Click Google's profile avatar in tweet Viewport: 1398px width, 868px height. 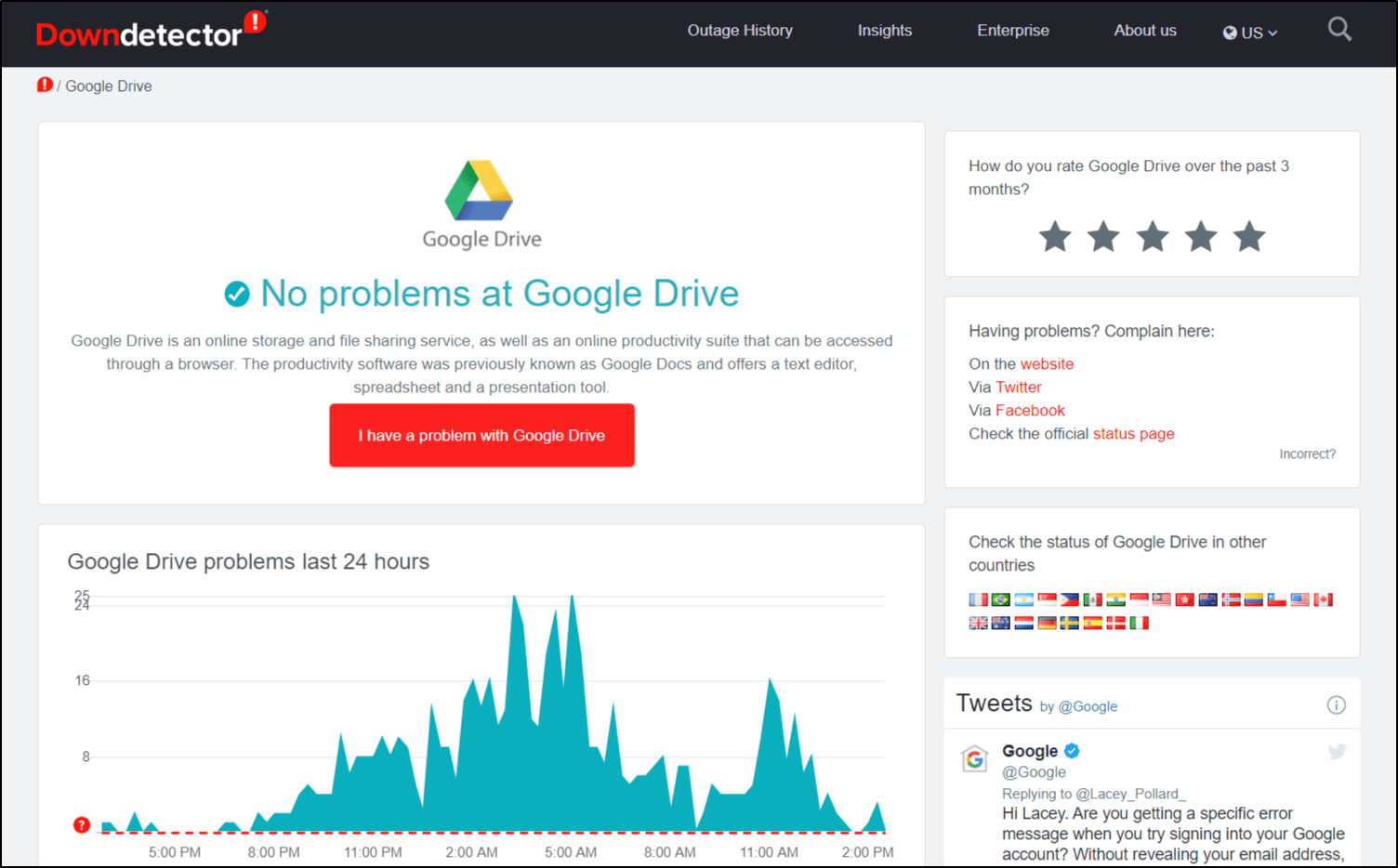(974, 758)
